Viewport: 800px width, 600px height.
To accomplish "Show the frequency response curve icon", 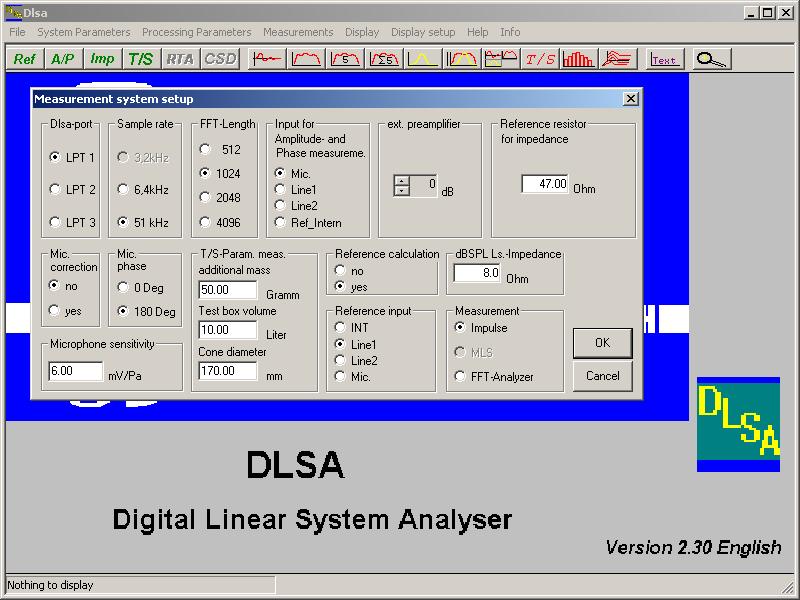I will pyautogui.click(x=306, y=59).
